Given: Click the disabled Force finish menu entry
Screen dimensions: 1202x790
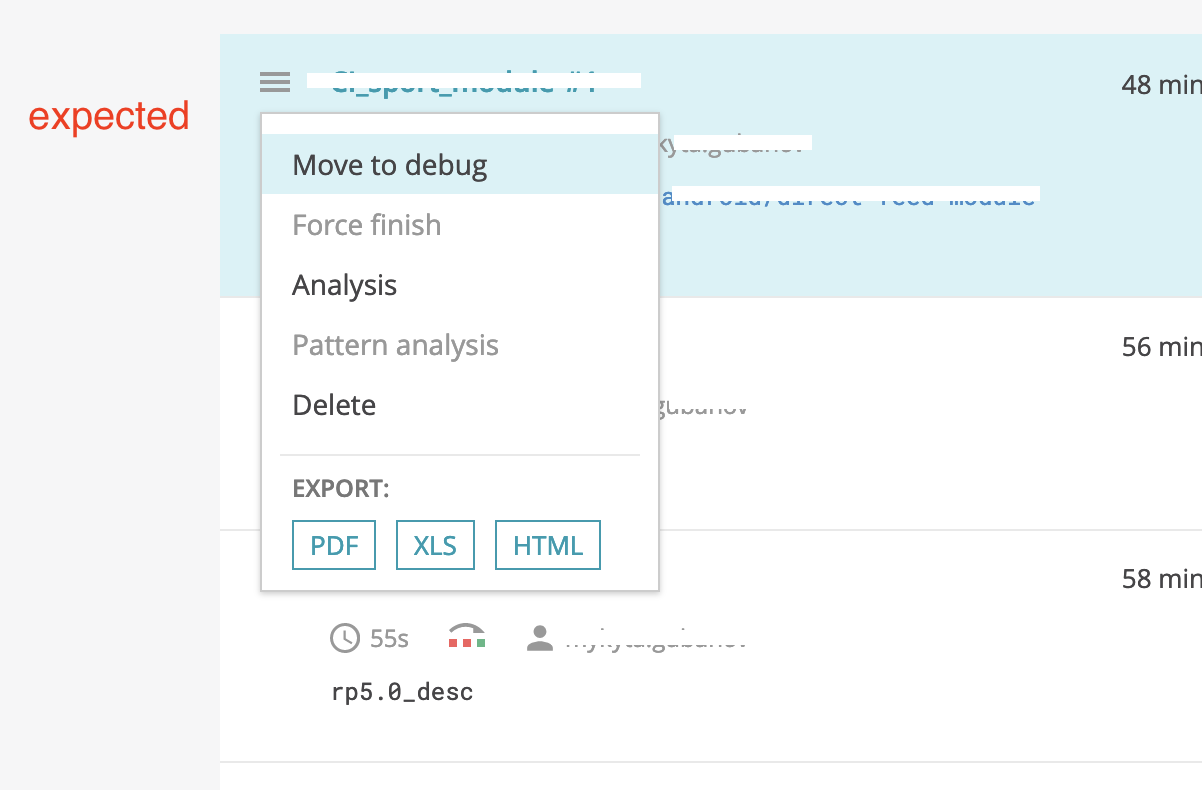Looking at the screenshot, I should [366, 224].
